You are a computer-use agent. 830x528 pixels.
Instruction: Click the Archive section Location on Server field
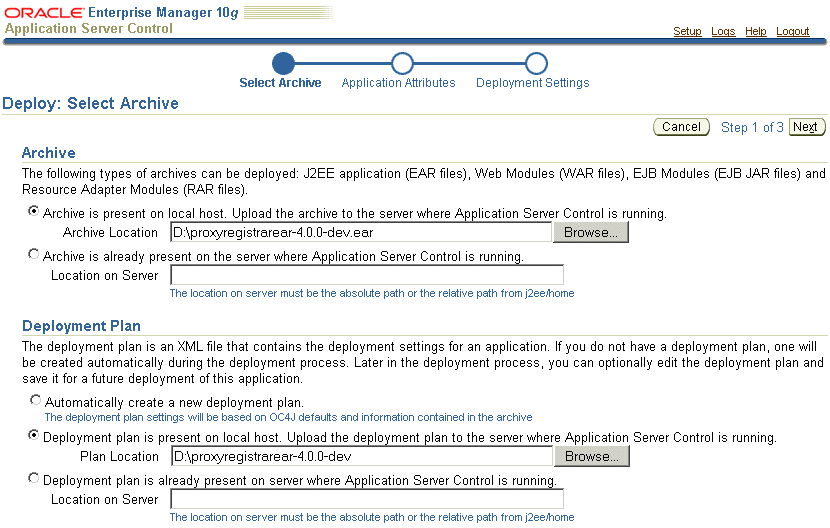coord(367,275)
